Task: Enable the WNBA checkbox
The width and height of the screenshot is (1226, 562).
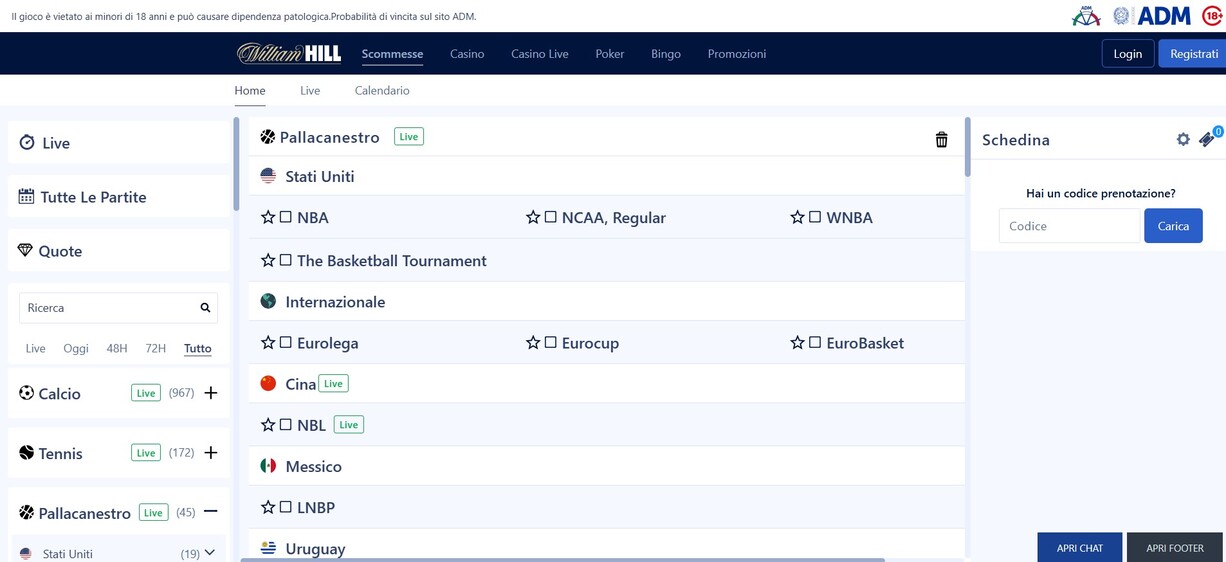Action: 816,217
